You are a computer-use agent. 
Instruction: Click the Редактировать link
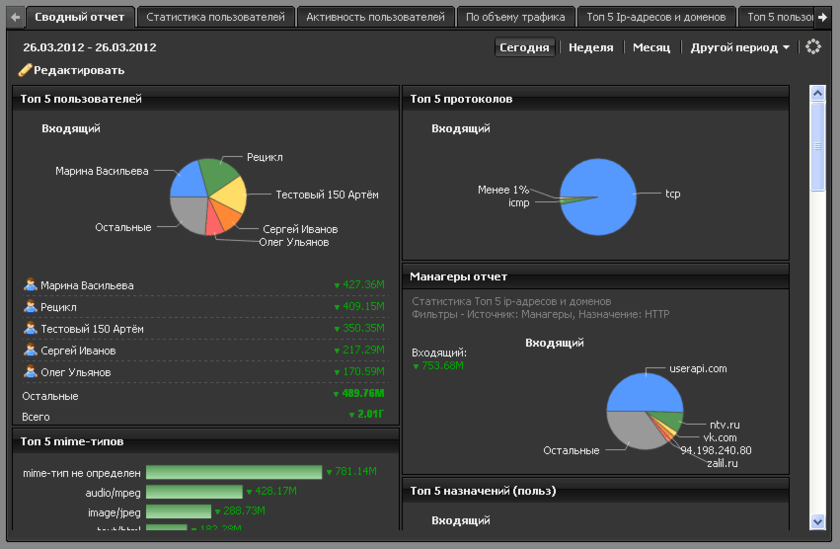click(x=78, y=70)
